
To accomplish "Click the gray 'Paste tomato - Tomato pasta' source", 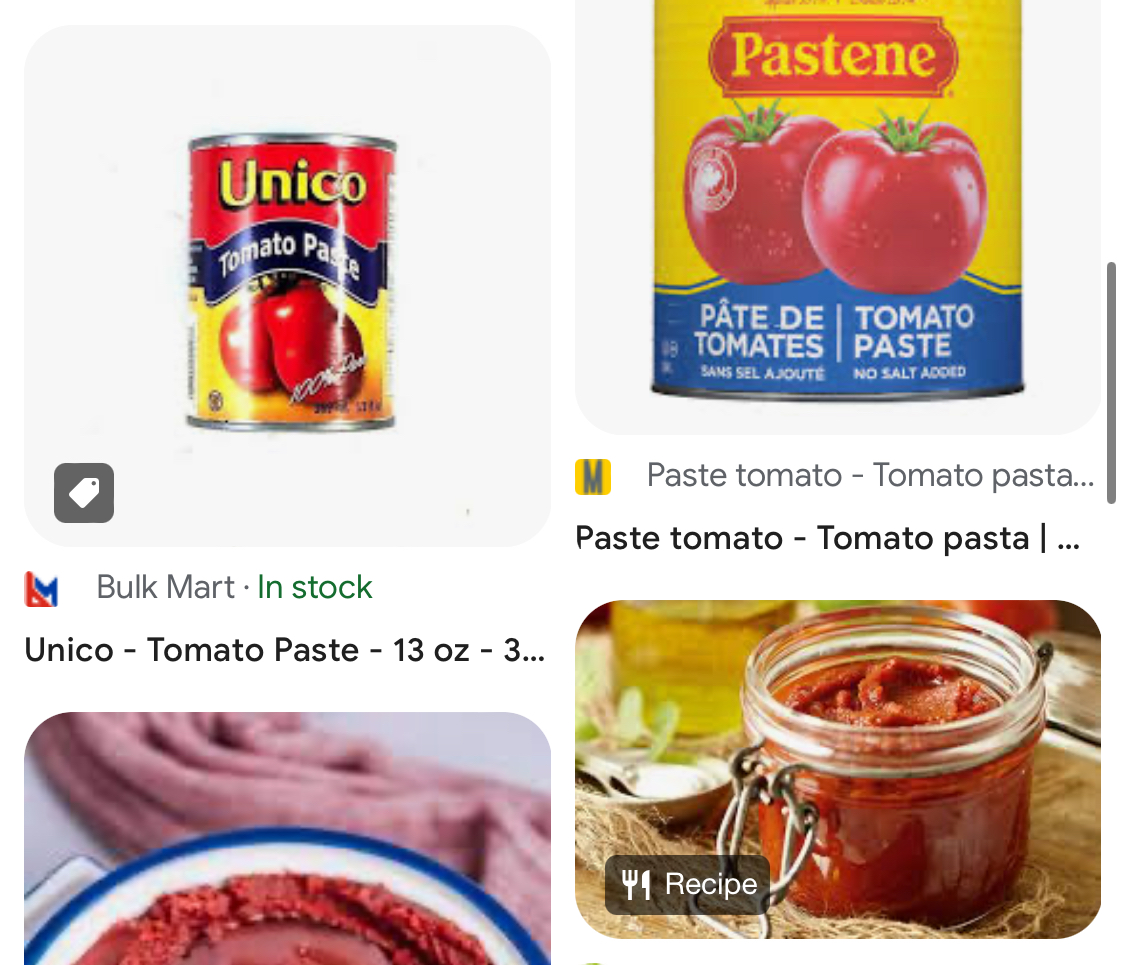I will tap(870, 475).
